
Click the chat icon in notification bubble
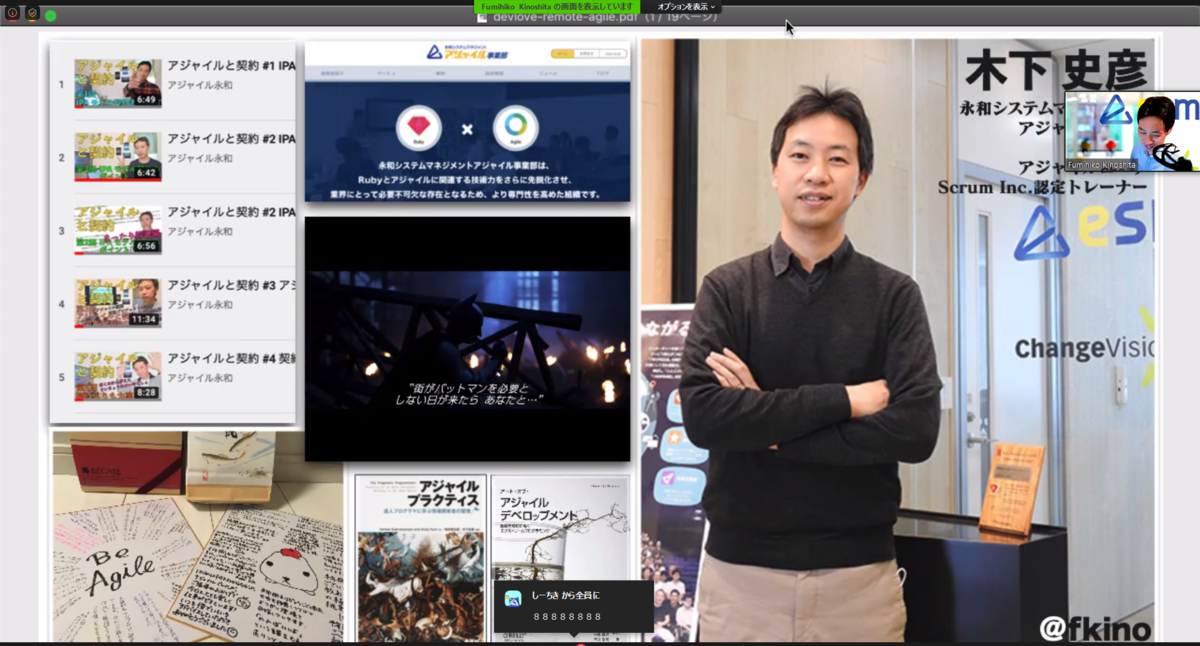pyautogui.click(x=513, y=598)
